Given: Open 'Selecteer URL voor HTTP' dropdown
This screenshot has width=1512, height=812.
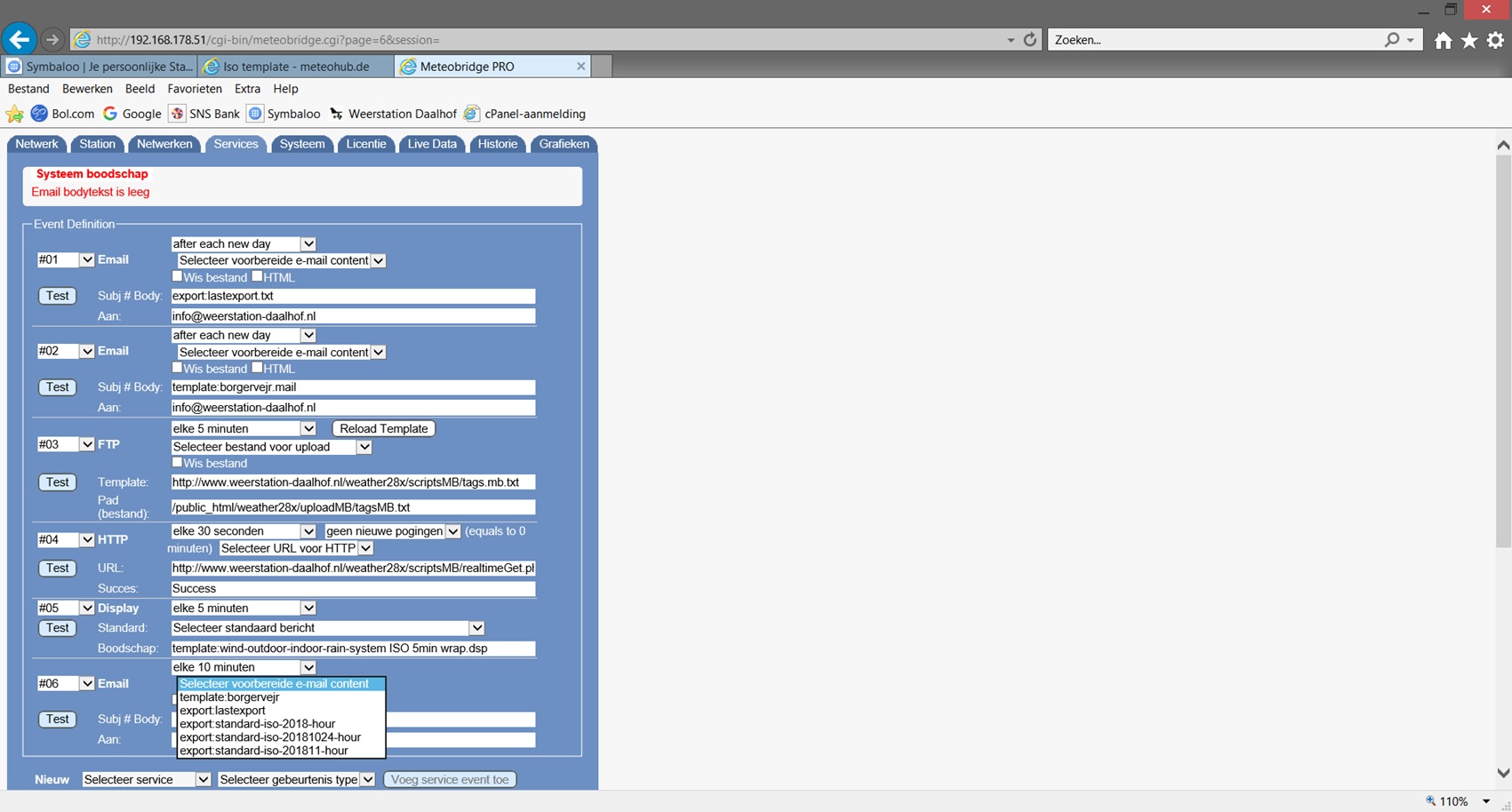Looking at the screenshot, I should point(296,548).
